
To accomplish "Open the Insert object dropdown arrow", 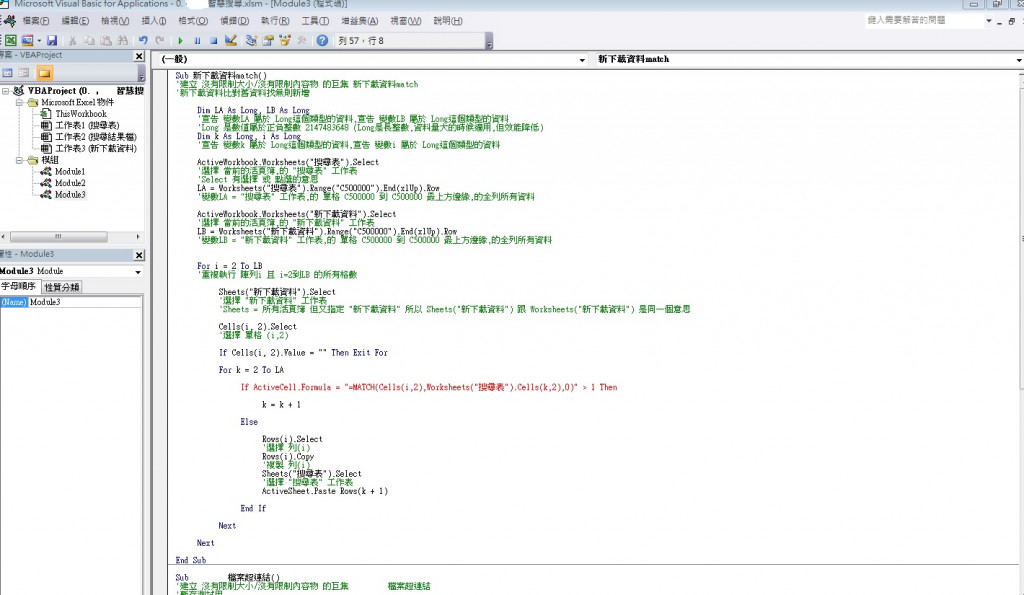I will [39, 40].
